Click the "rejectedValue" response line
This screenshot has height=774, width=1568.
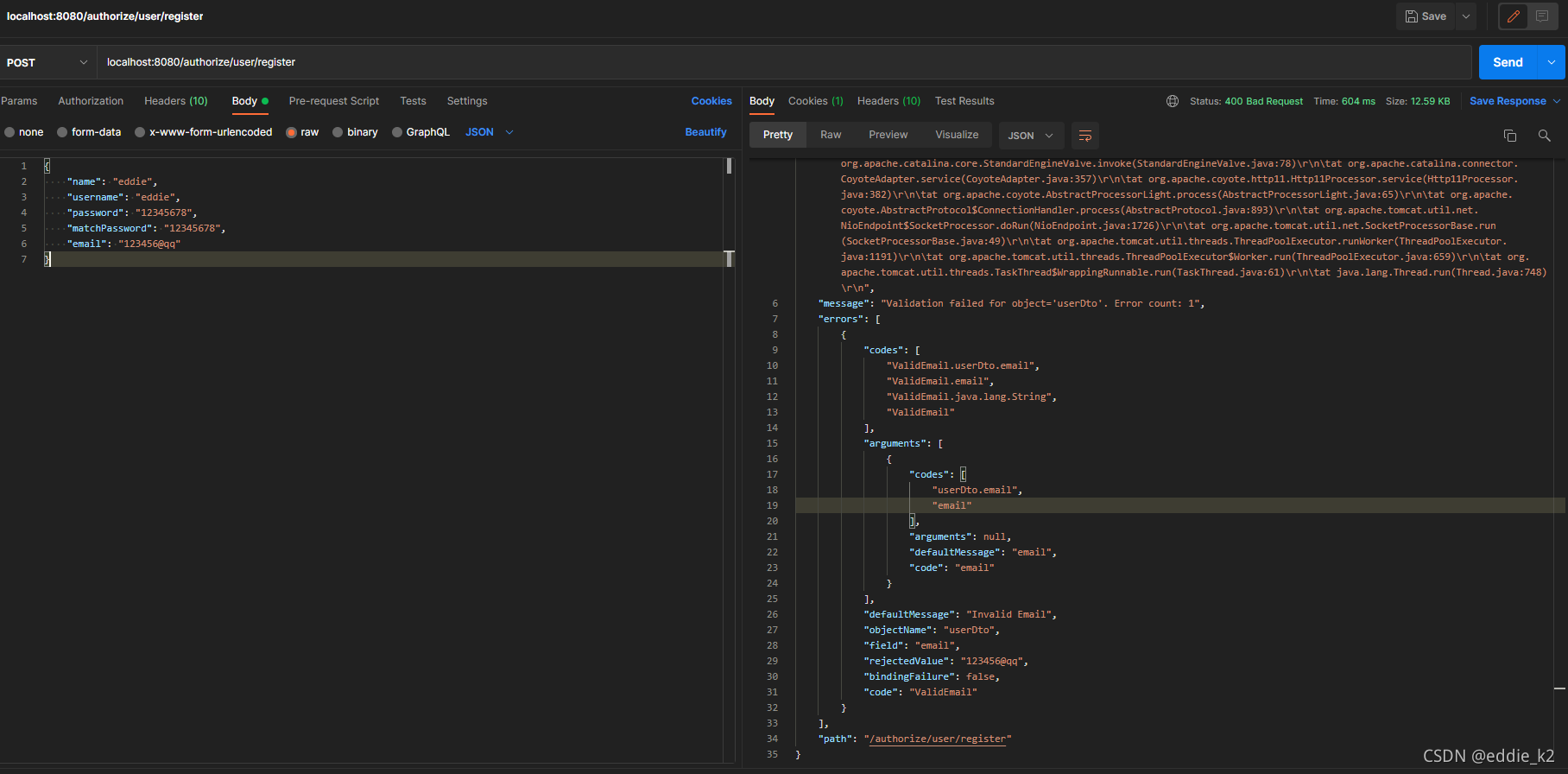pyautogui.click(x=946, y=661)
